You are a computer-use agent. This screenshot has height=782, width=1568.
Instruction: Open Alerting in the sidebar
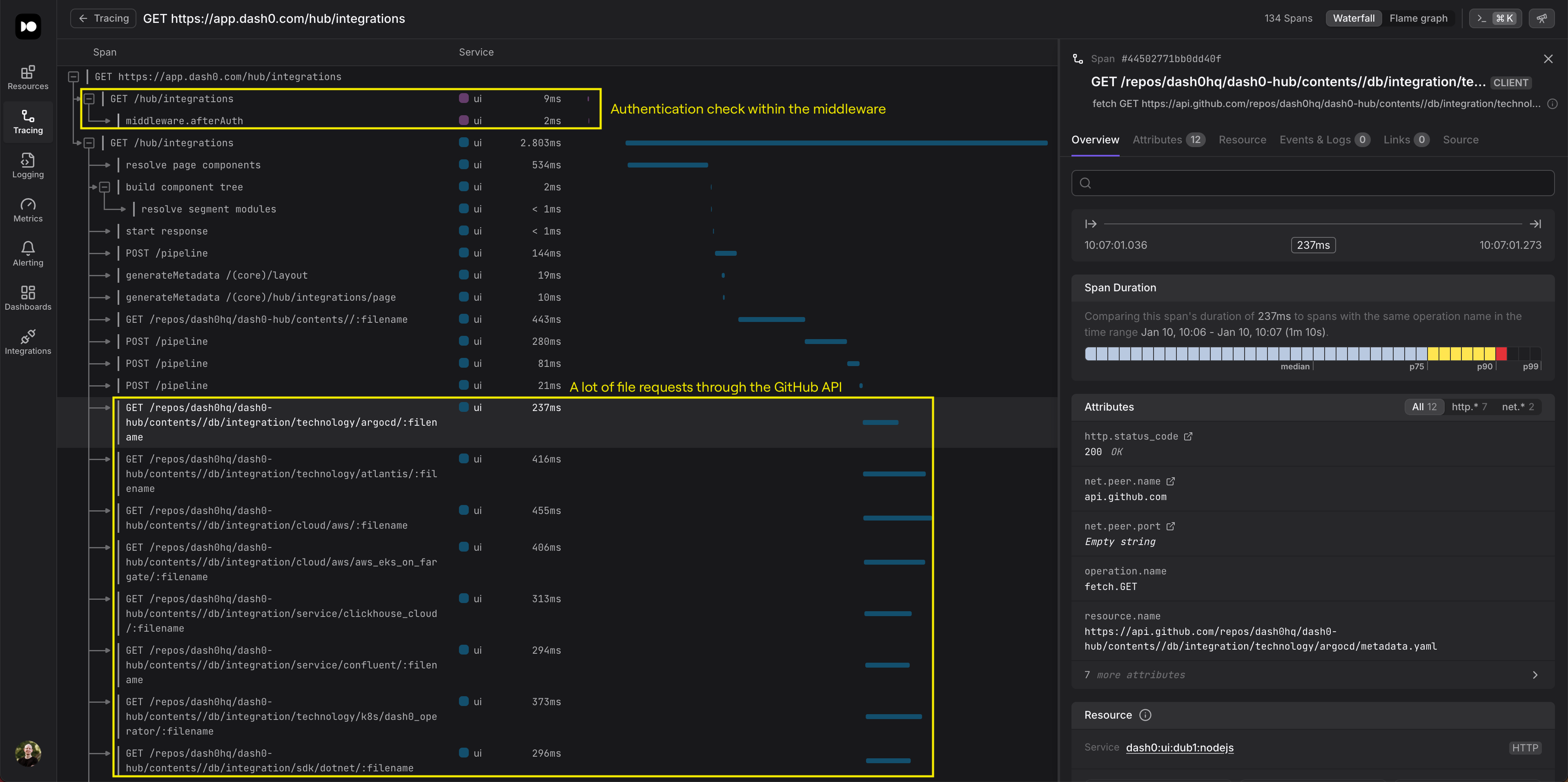tap(28, 254)
